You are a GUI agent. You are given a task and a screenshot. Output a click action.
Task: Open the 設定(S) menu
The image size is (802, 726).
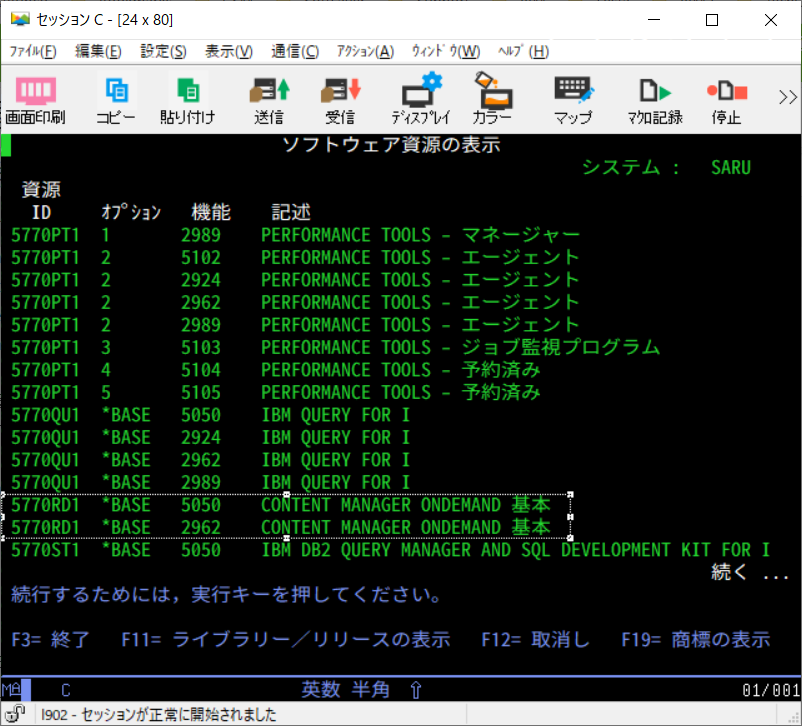164,51
